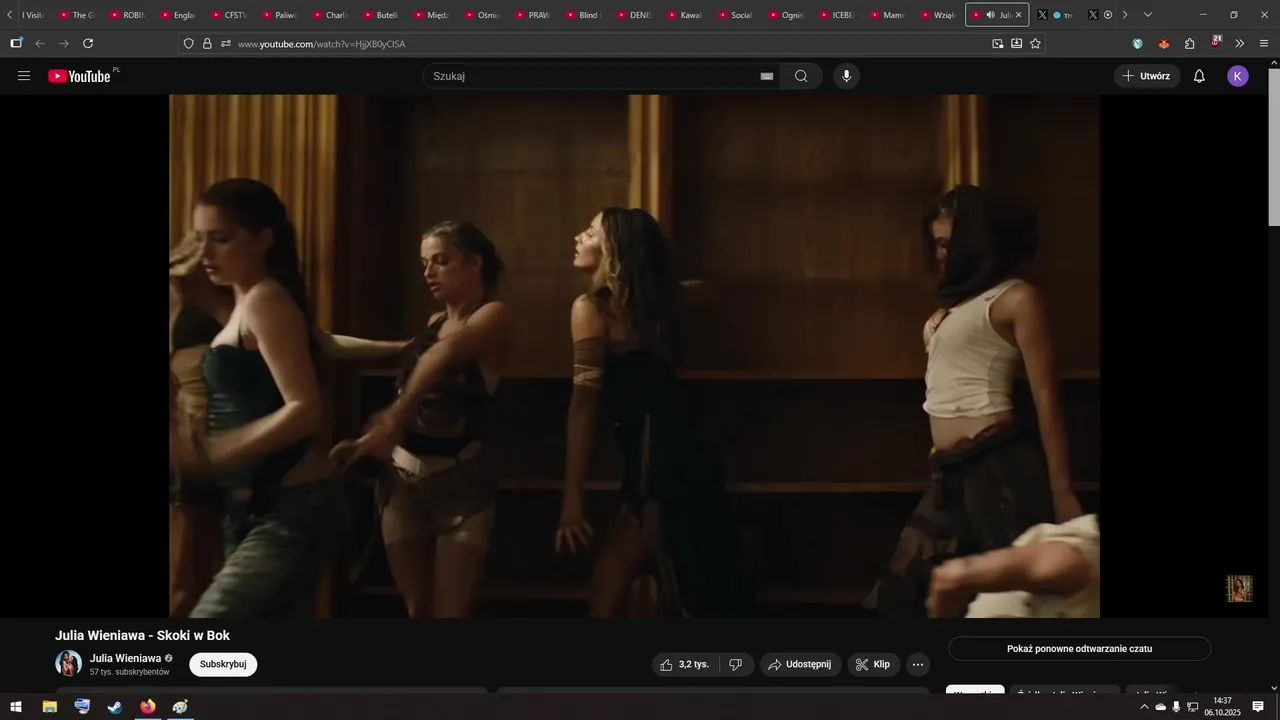
Task: Switch to the ICEBERG tab
Action: pyautogui.click(x=836, y=15)
